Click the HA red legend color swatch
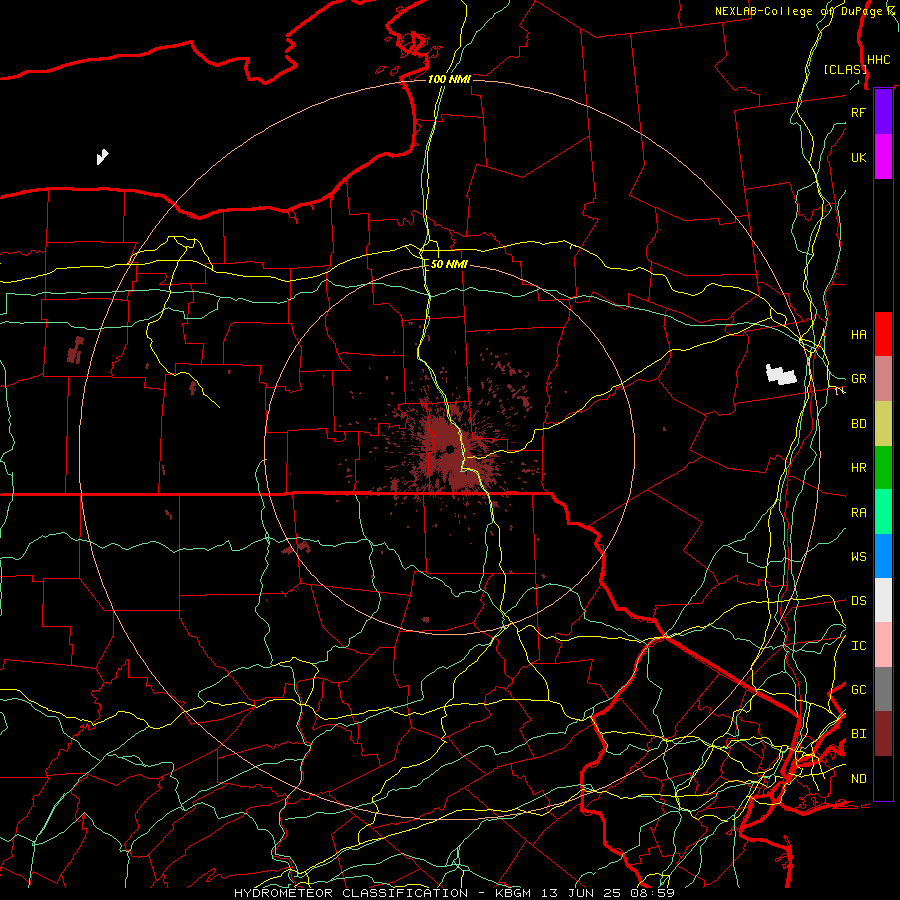The height and width of the screenshot is (900, 900). (883, 334)
